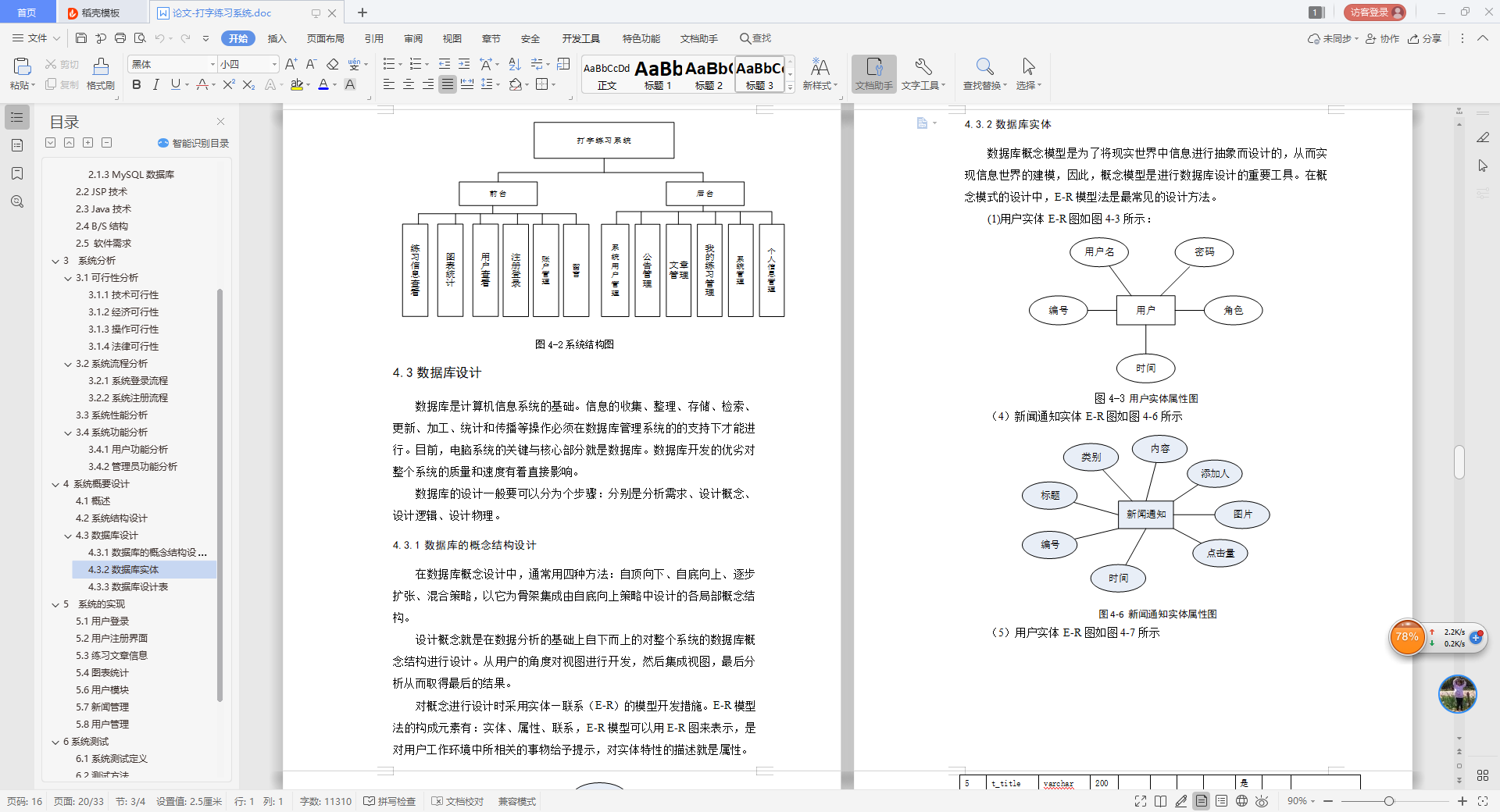Click the Distributed alignment icon
Screen dimensions: 1500x812
coord(467,84)
